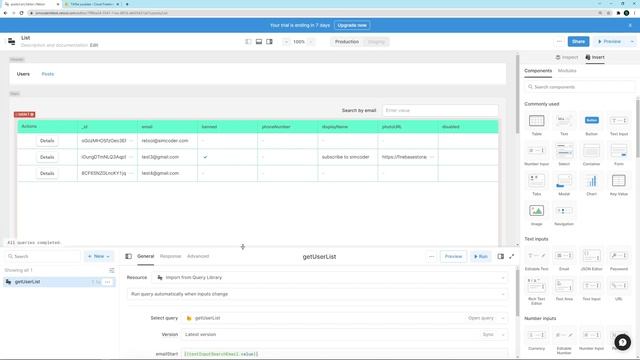Select the Posts tab in the app
This screenshot has width=640, height=360.
coord(48,74)
